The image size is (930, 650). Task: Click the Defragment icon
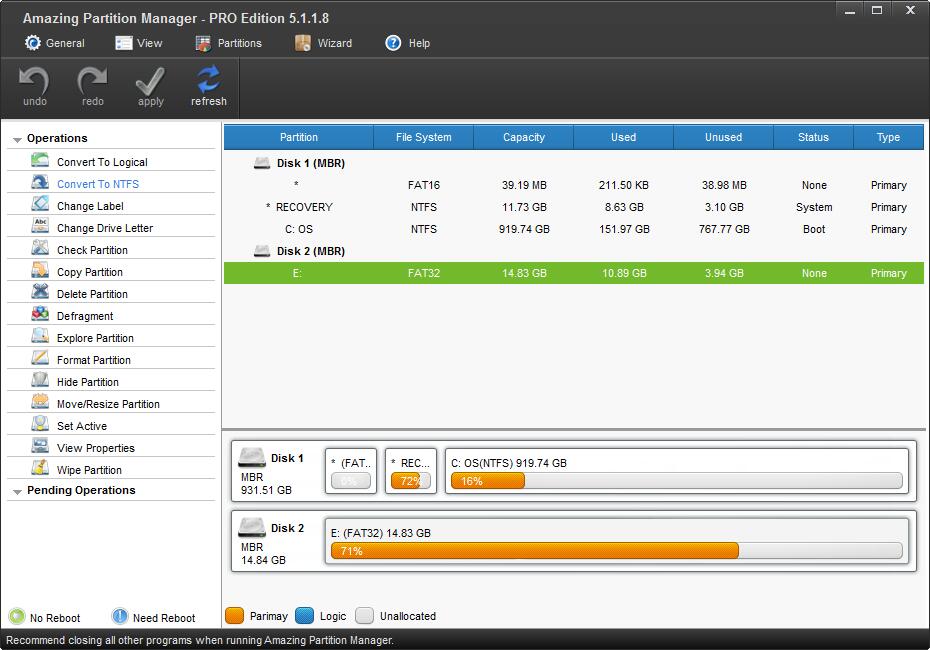click(x=40, y=314)
